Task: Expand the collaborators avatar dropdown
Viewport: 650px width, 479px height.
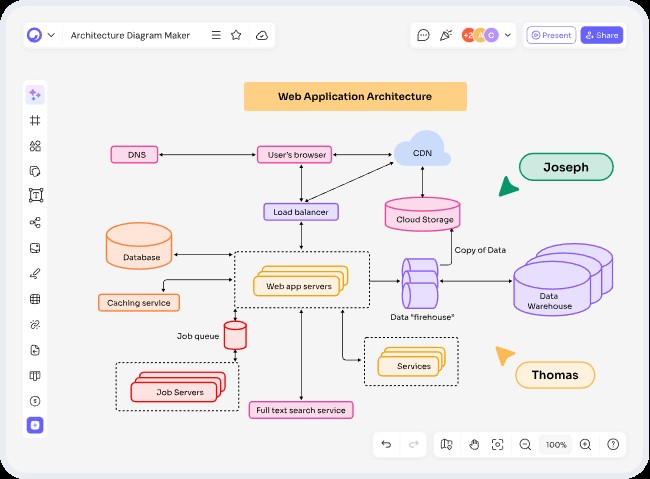Action: click(x=508, y=35)
